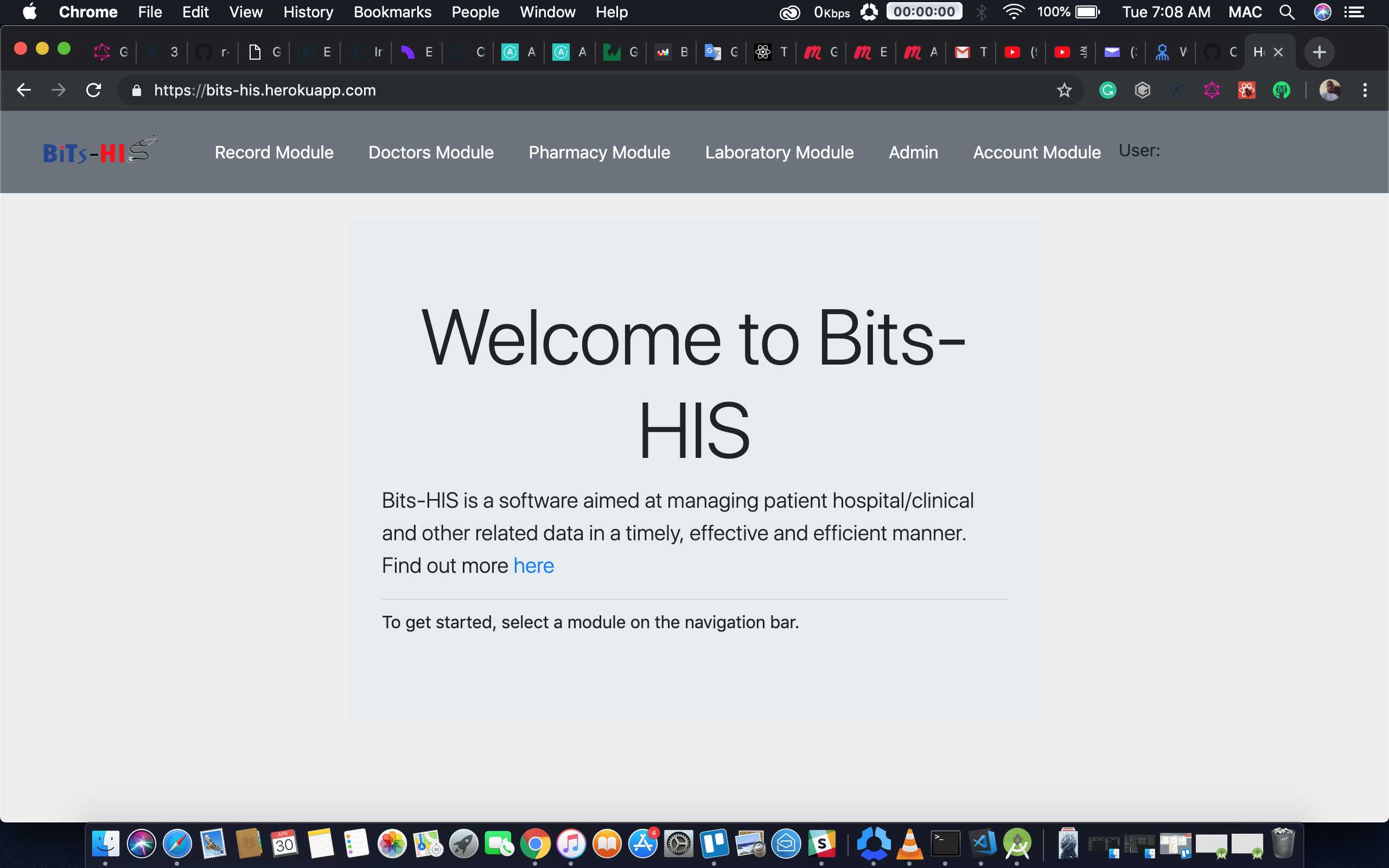Open Google Chrome in the Dock
The width and height of the screenshot is (1389, 868).
pyautogui.click(x=535, y=844)
